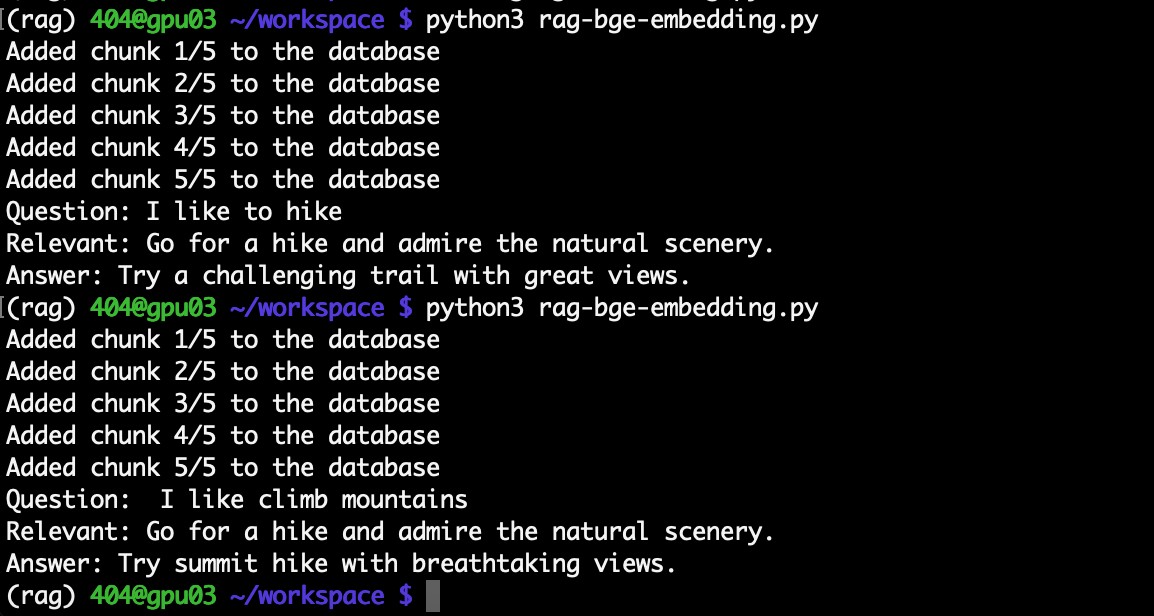Click the first "Added chunk 2/5" output line
The width and height of the screenshot is (1154, 616).
[223, 84]
